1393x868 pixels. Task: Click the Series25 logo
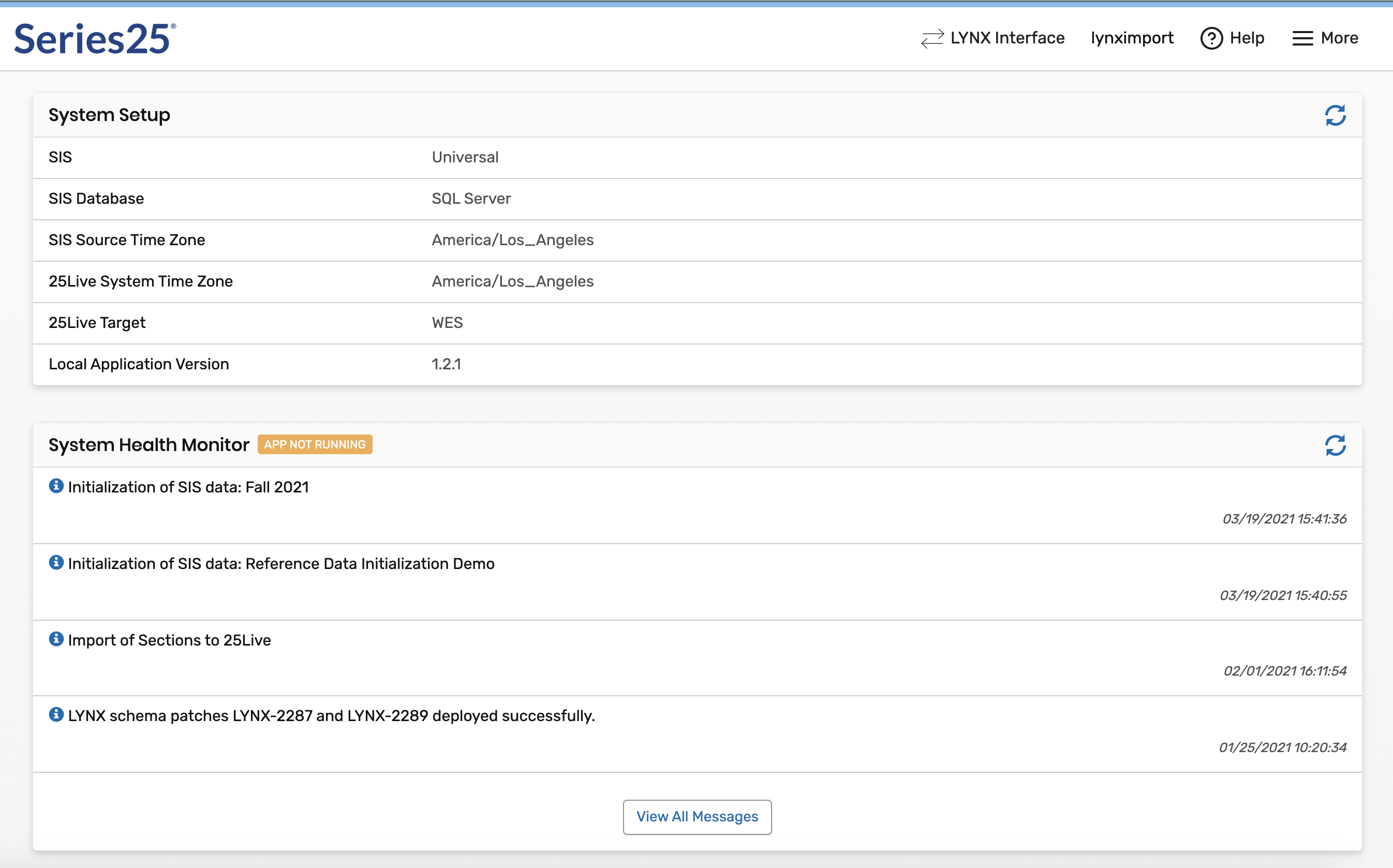pyautogui.click(x=95, y=38)
